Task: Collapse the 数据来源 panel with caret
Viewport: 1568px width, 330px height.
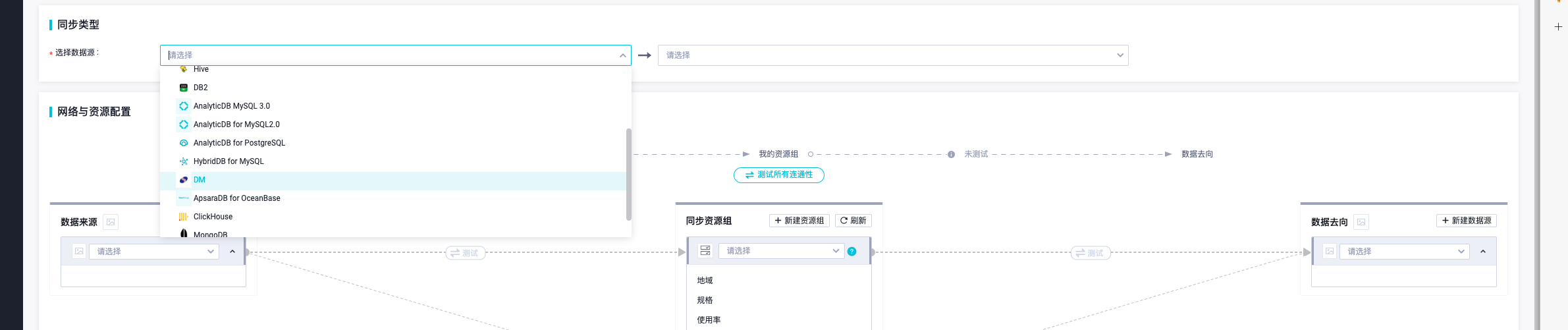Action: pos(232,252)
